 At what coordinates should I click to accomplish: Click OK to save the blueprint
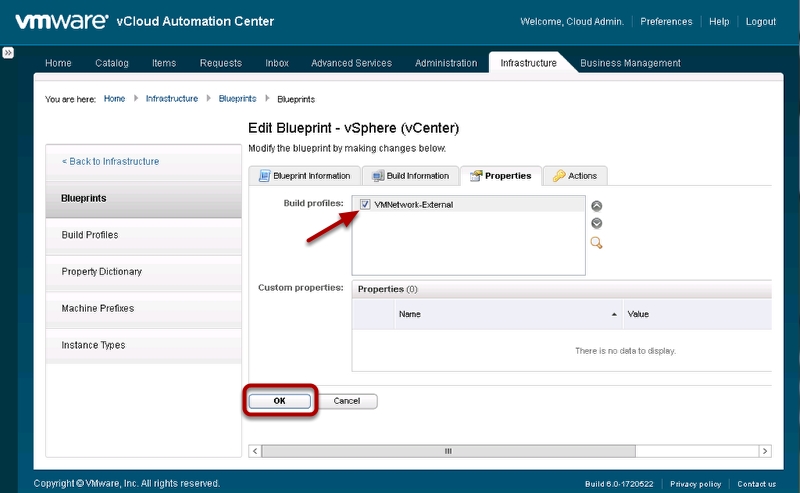(280, 401)
